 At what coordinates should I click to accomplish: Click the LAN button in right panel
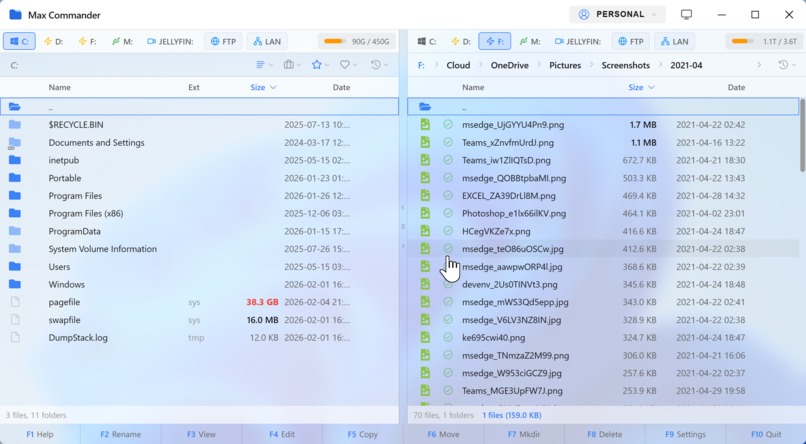tap(674, 41)
